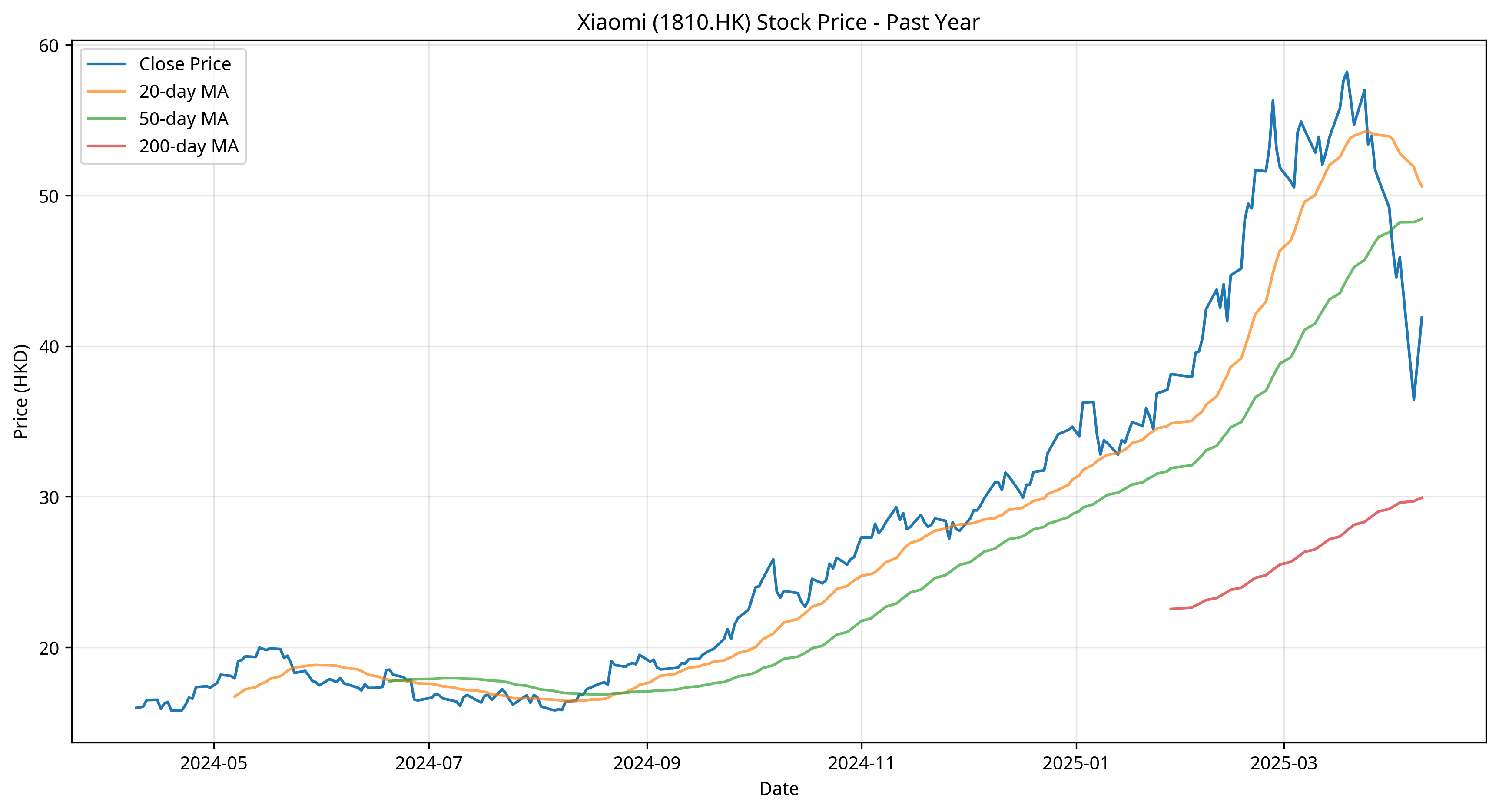Screen dimensions: 1499x812
Task: Click the right end of the green 50-day MA line
Action: click(x=1422, y=219)
